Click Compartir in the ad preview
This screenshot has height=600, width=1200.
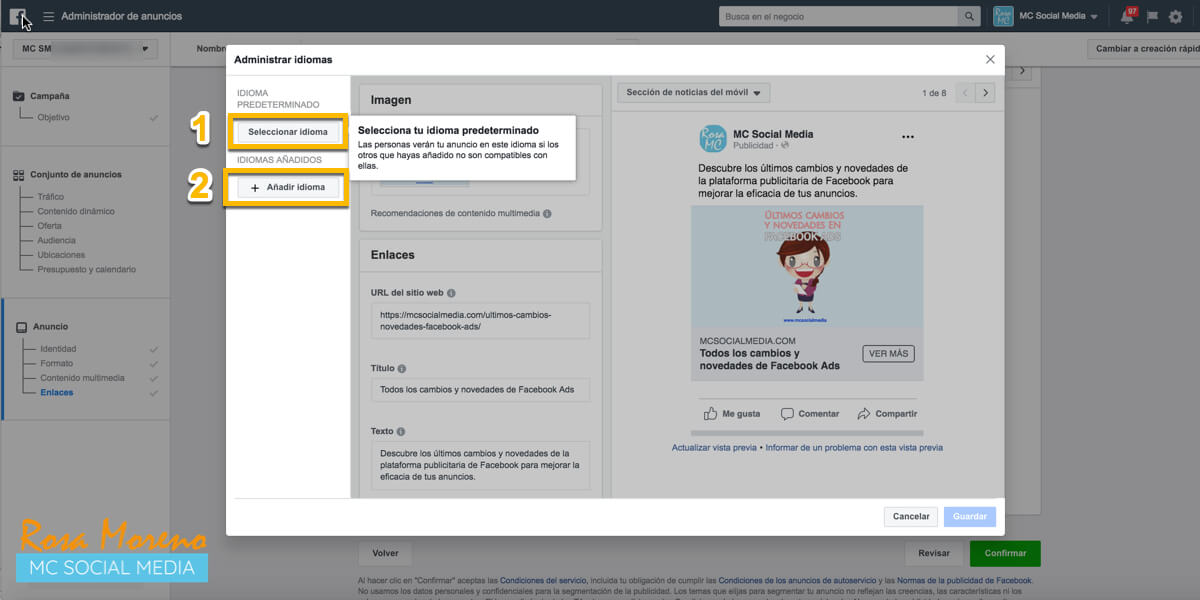coord(887,413)
